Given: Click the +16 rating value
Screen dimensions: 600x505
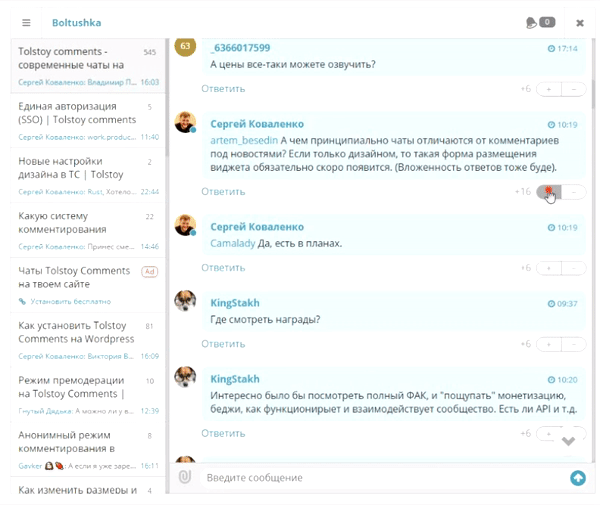Looking at the screenshot, I should [x=523, y=191].
